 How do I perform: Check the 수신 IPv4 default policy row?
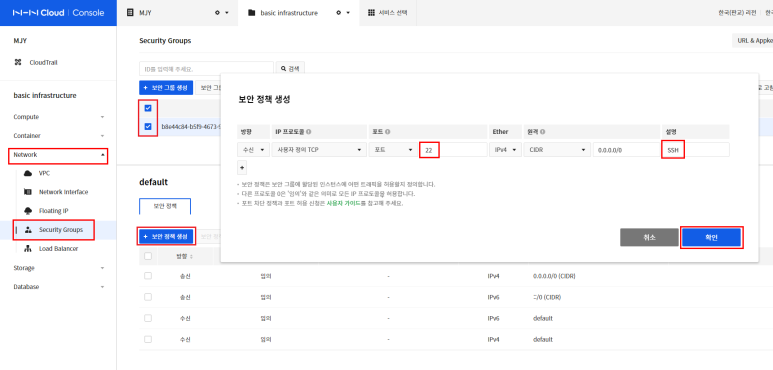click(x=148, y=339)
